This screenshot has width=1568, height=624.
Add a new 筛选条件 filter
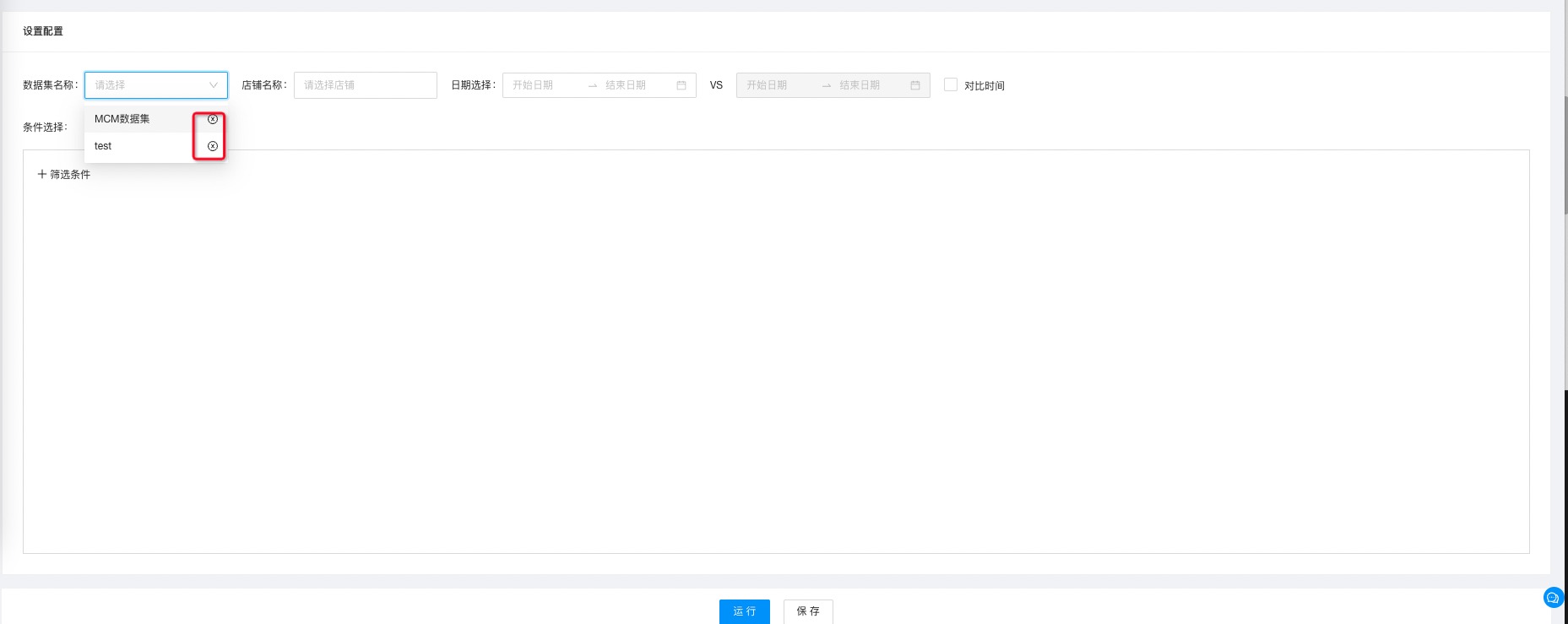point(64,174)
